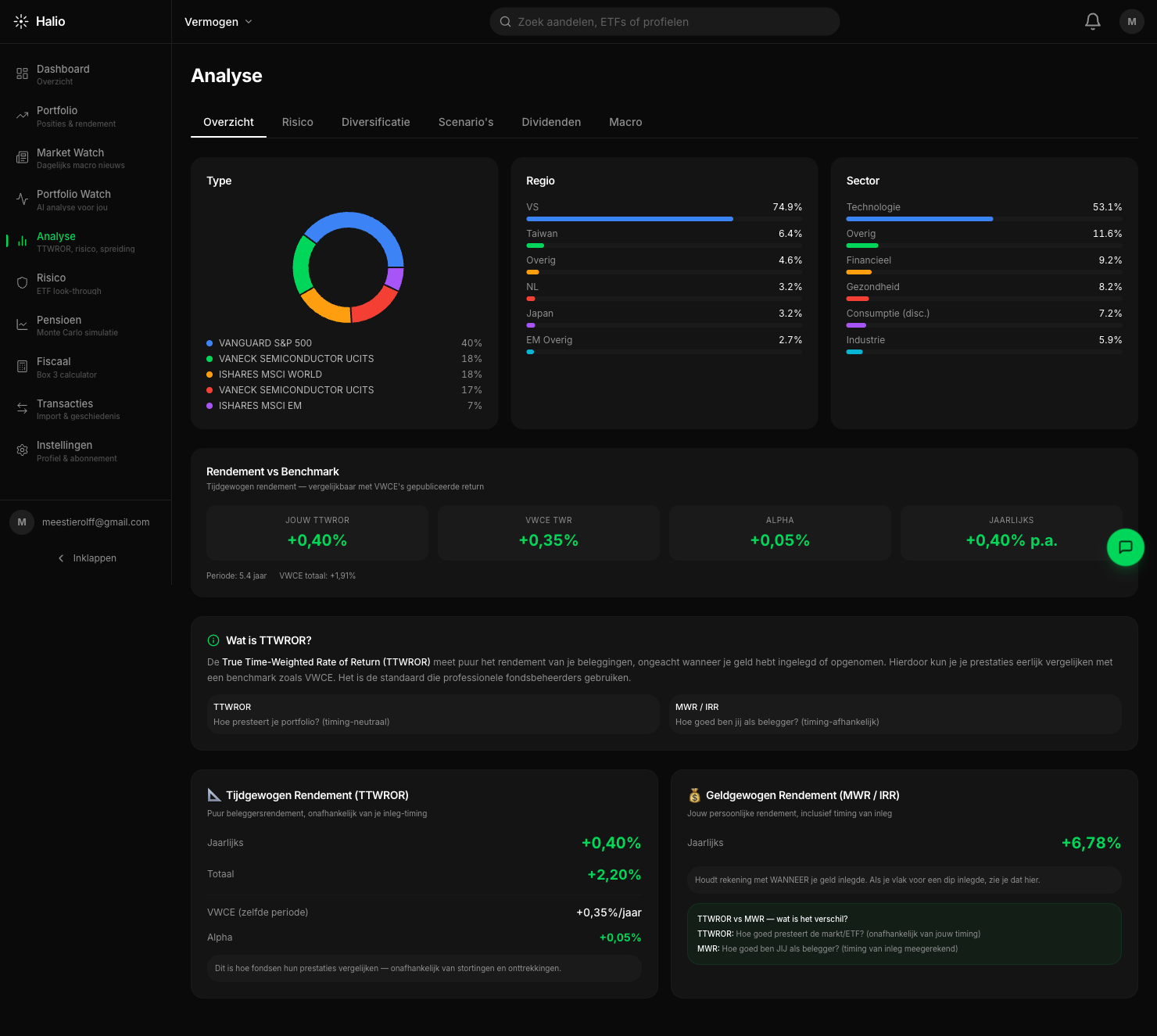1157x1036 pixels.
Task: Open the Vermogen dropdown
Action: pos(218,22)
